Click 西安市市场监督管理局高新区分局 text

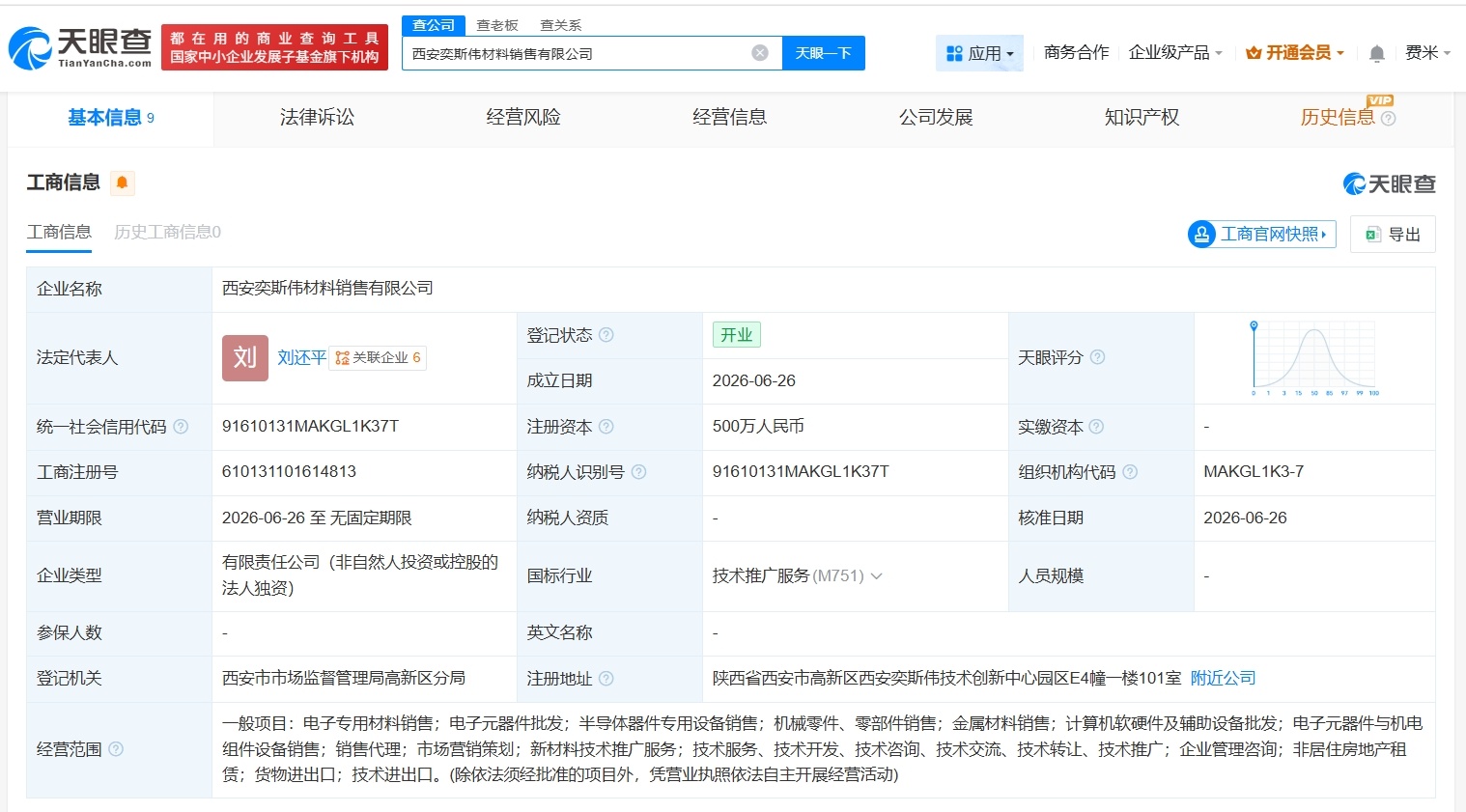click(344, 679)
